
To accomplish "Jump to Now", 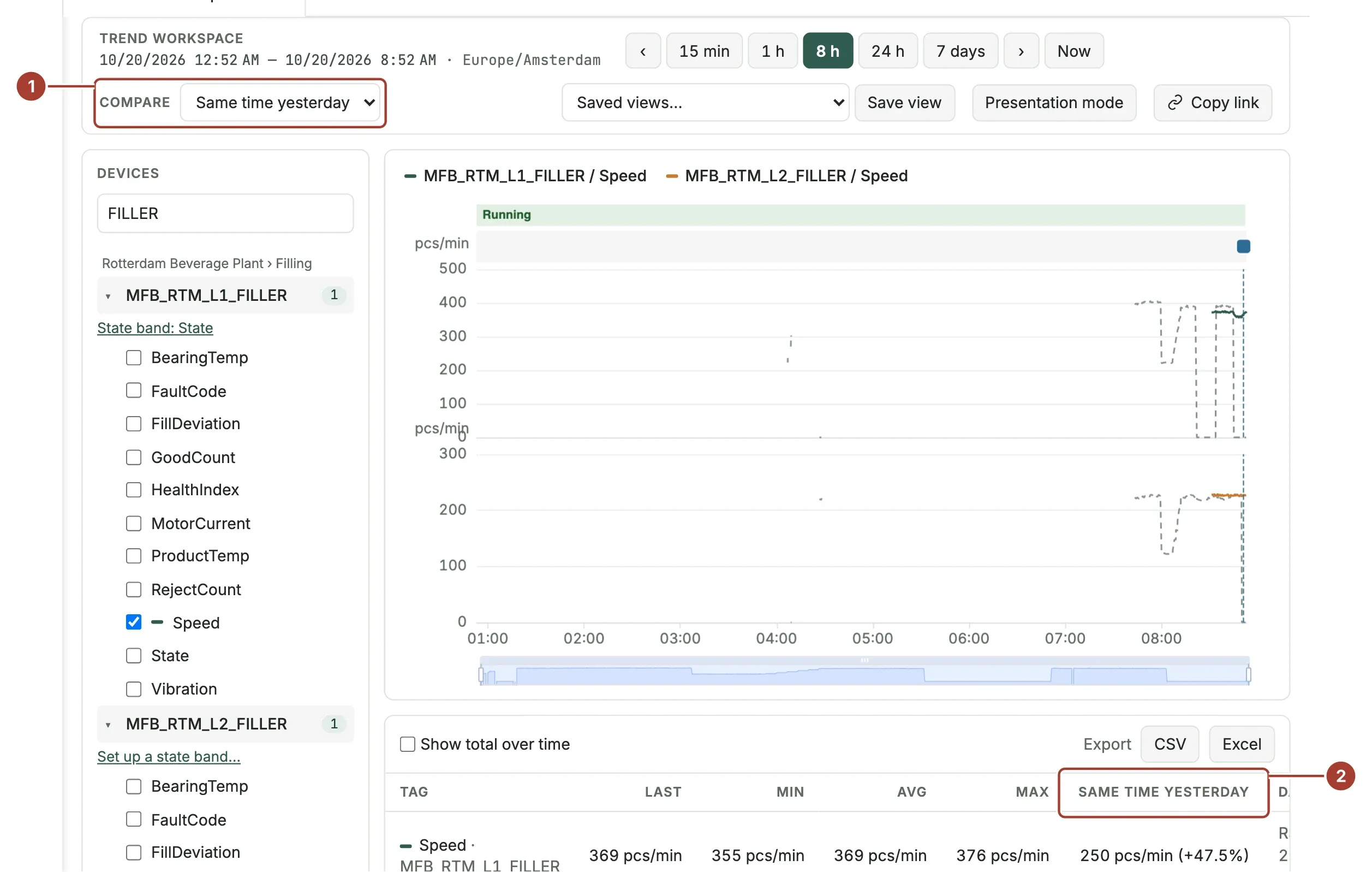I will (1073, 51).
